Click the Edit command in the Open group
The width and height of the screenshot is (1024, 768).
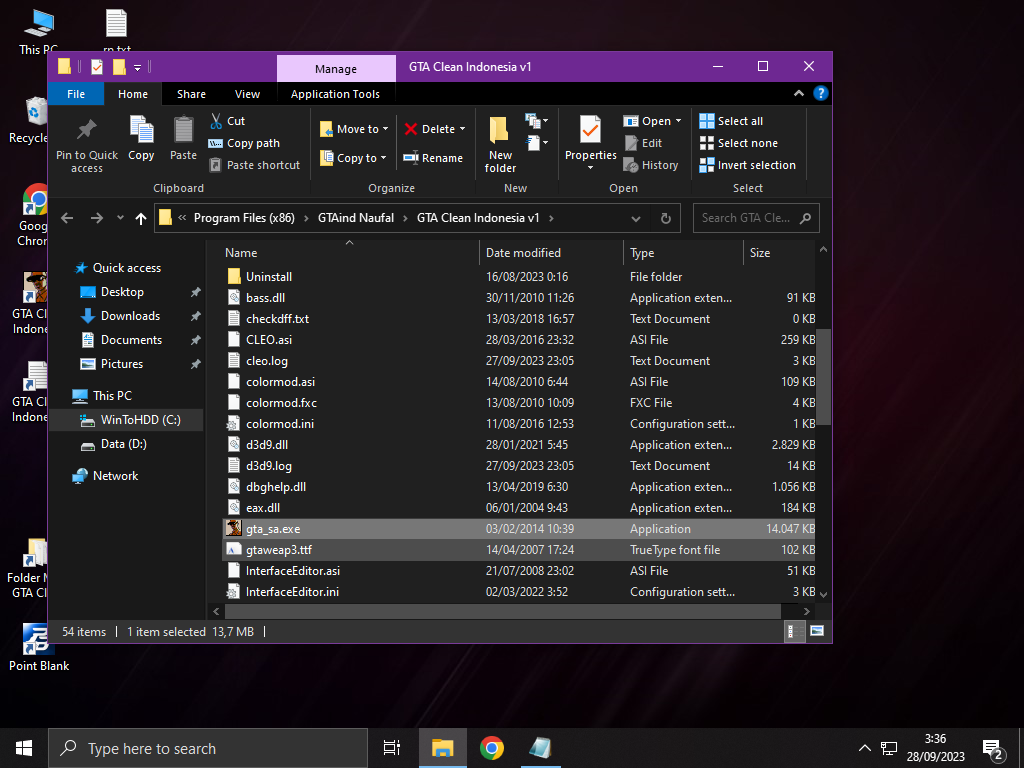(644, 143)
